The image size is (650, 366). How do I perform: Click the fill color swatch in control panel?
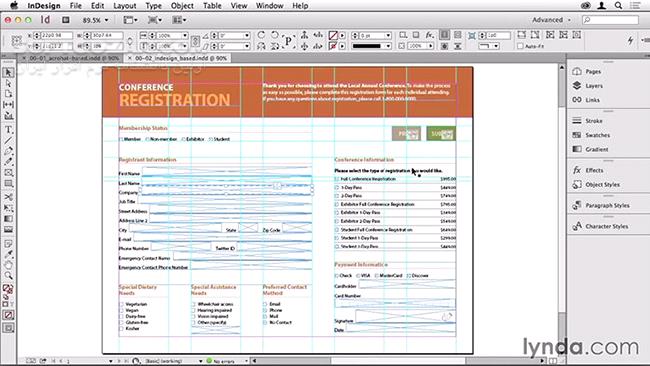tap(333, 36)
